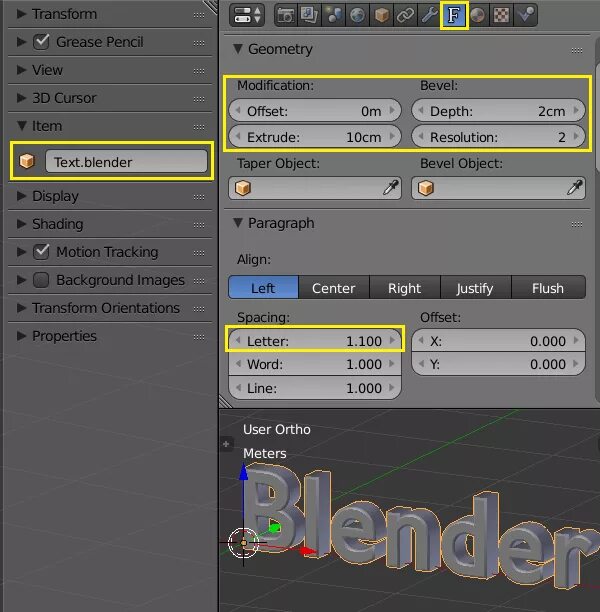The height and width of the screenshot is (612, 600).
Task: Expand the View panel
Action: (21, 70)
